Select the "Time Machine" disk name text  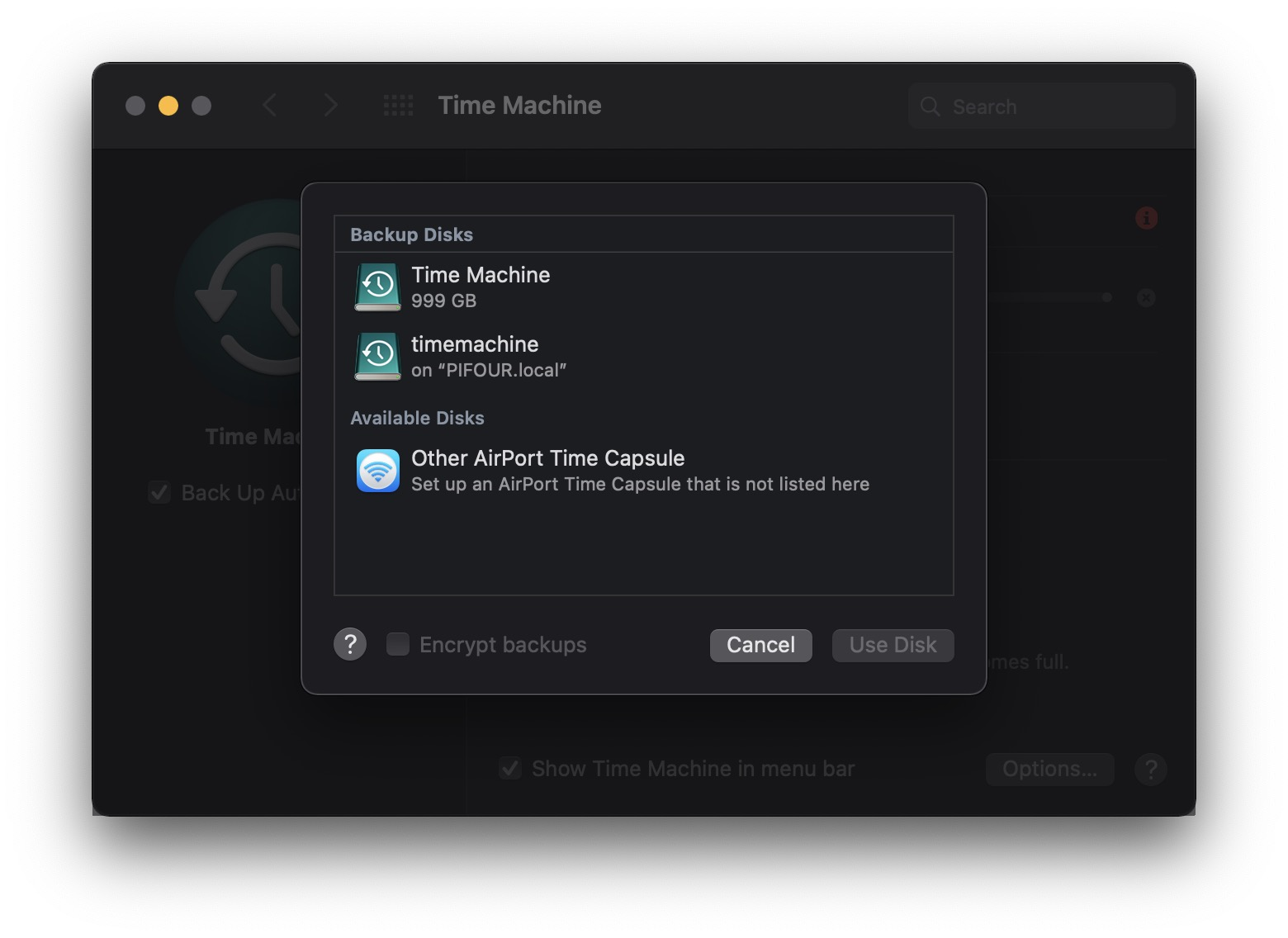[x=481, y=275]
